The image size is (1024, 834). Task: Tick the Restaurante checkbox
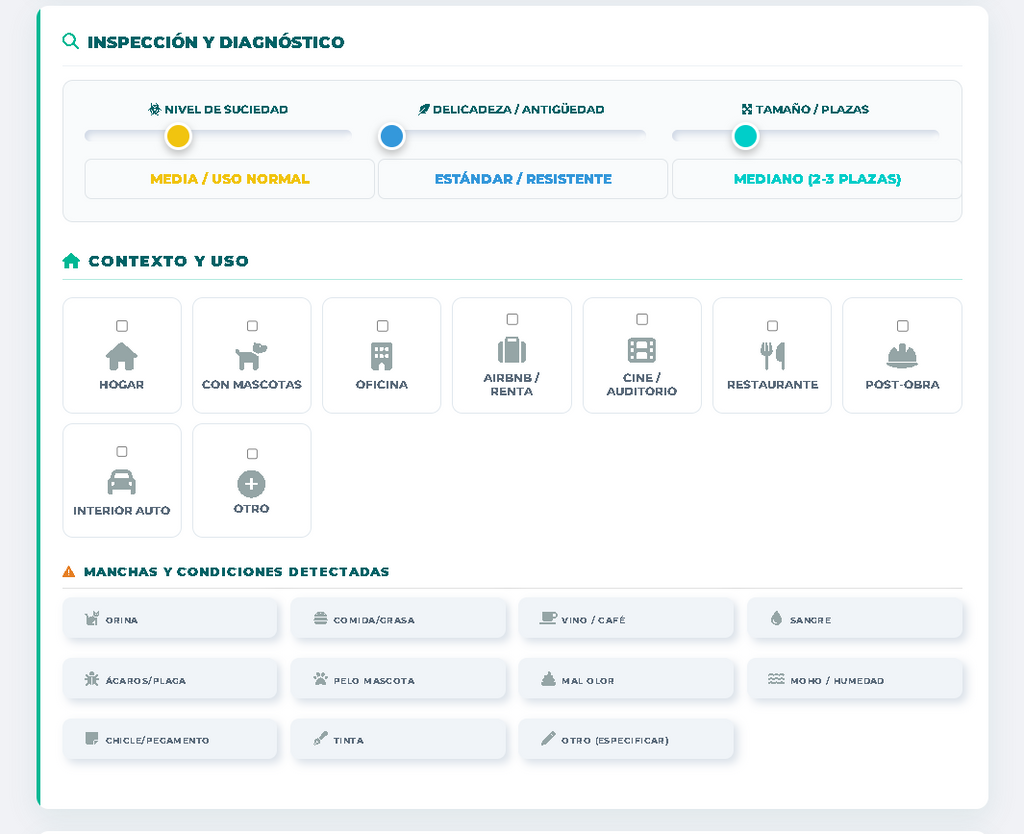click(772, 326)
